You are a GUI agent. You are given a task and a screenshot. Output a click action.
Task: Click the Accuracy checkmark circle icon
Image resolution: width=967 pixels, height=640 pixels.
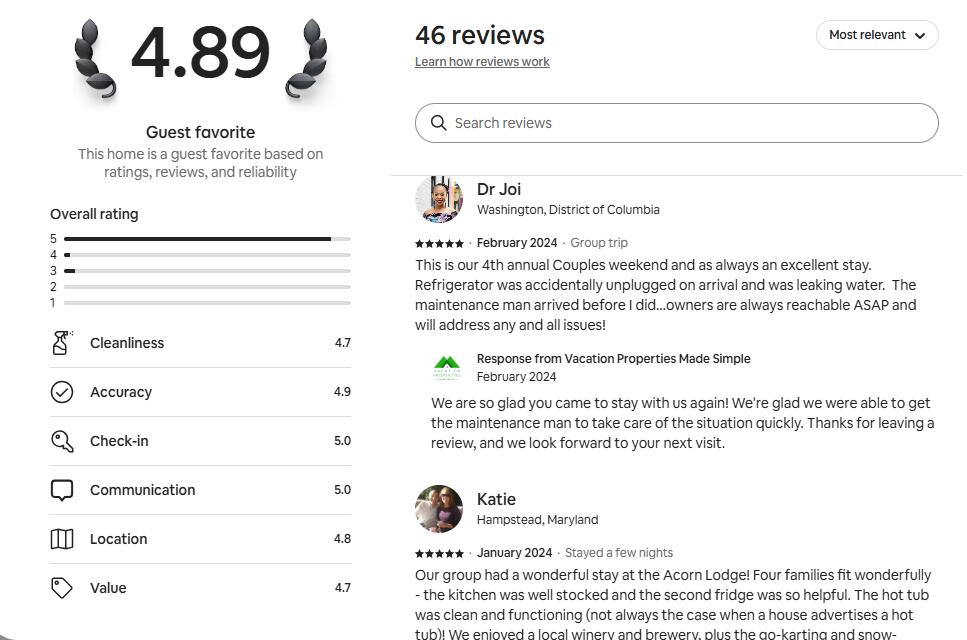pyautogui.click(x=62, y=392)
